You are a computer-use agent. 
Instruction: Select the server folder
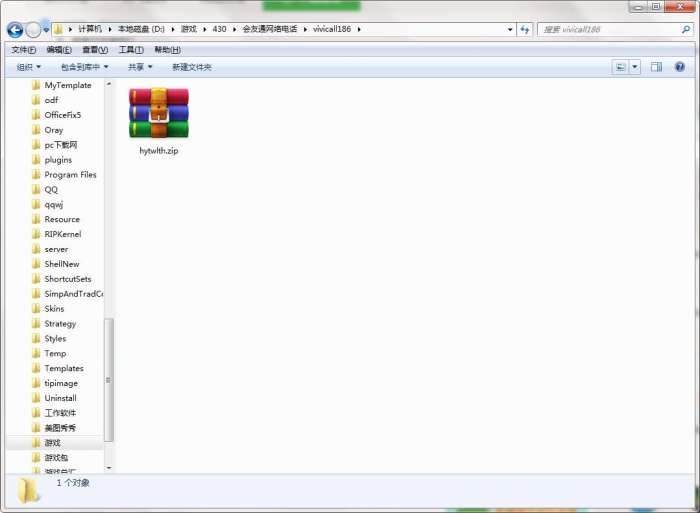[x=56, y=249]
